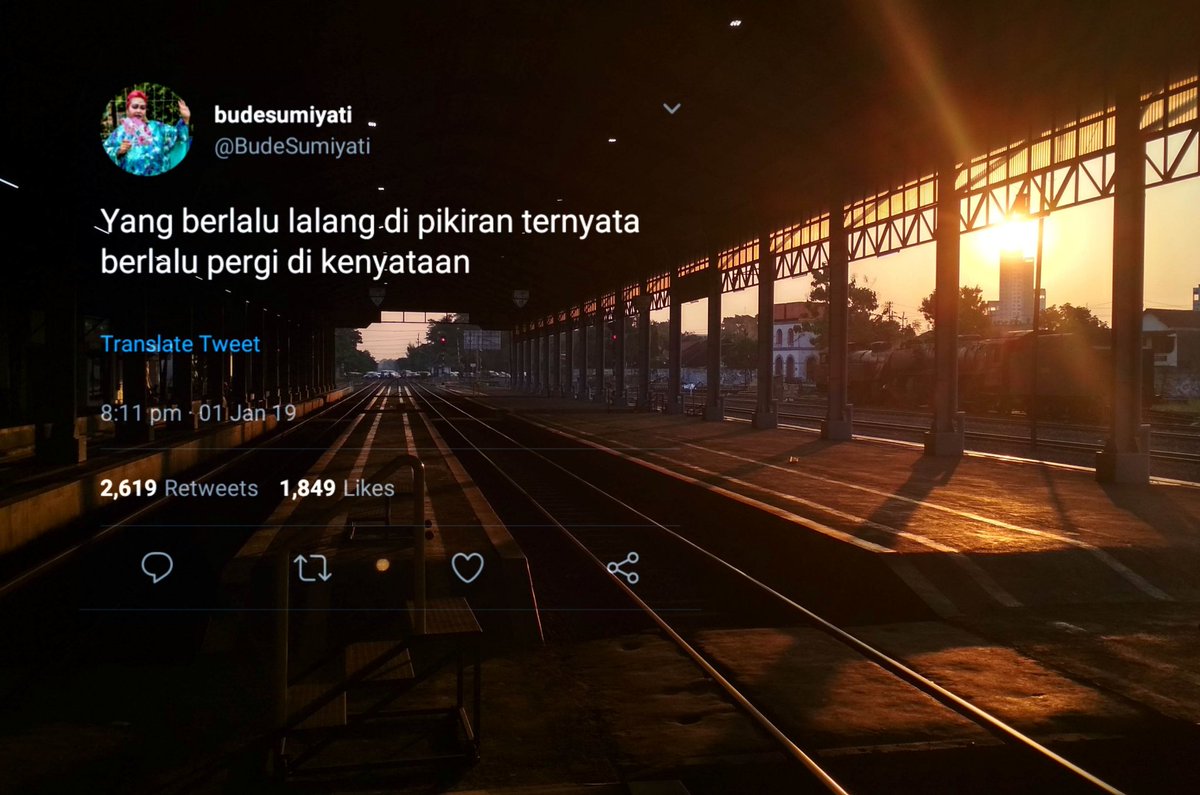Open the budesumiyati display name
Viewport: 1200px width, 795px height.
tap(283, 115)
